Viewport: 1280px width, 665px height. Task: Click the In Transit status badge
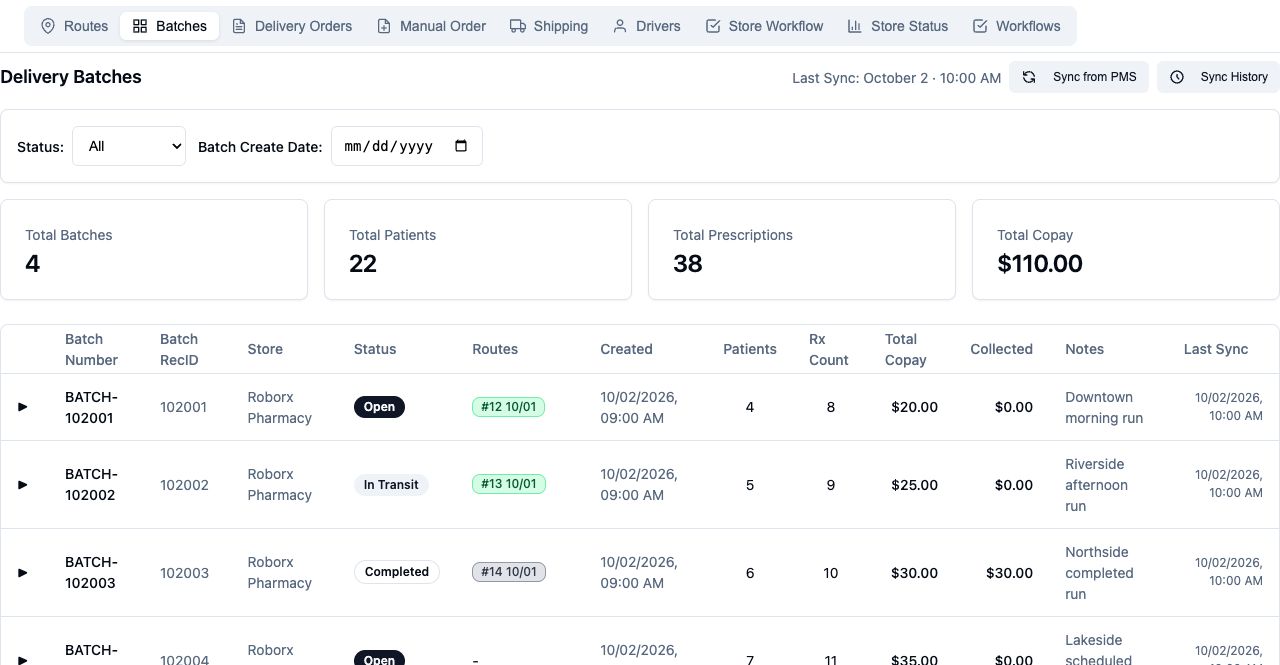(x=391, y=485)
